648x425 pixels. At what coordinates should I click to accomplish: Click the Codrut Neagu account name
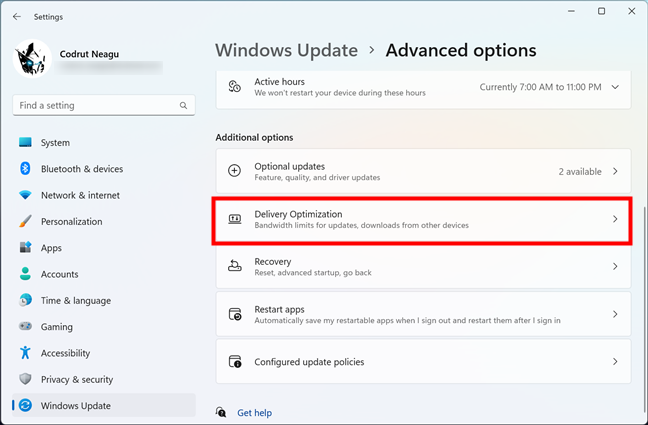click(89, 54)
